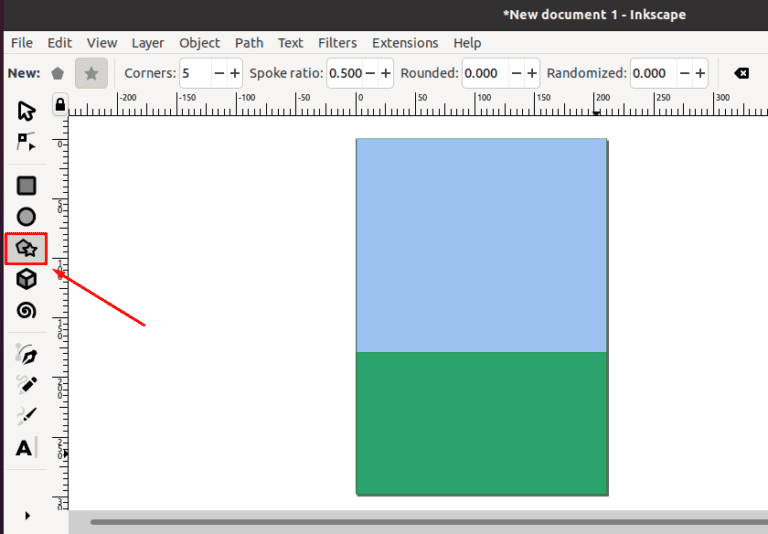Decrease the Spoke ratio value
The width and height of the screenshot is (768, 534).
(x=370, y=73)
